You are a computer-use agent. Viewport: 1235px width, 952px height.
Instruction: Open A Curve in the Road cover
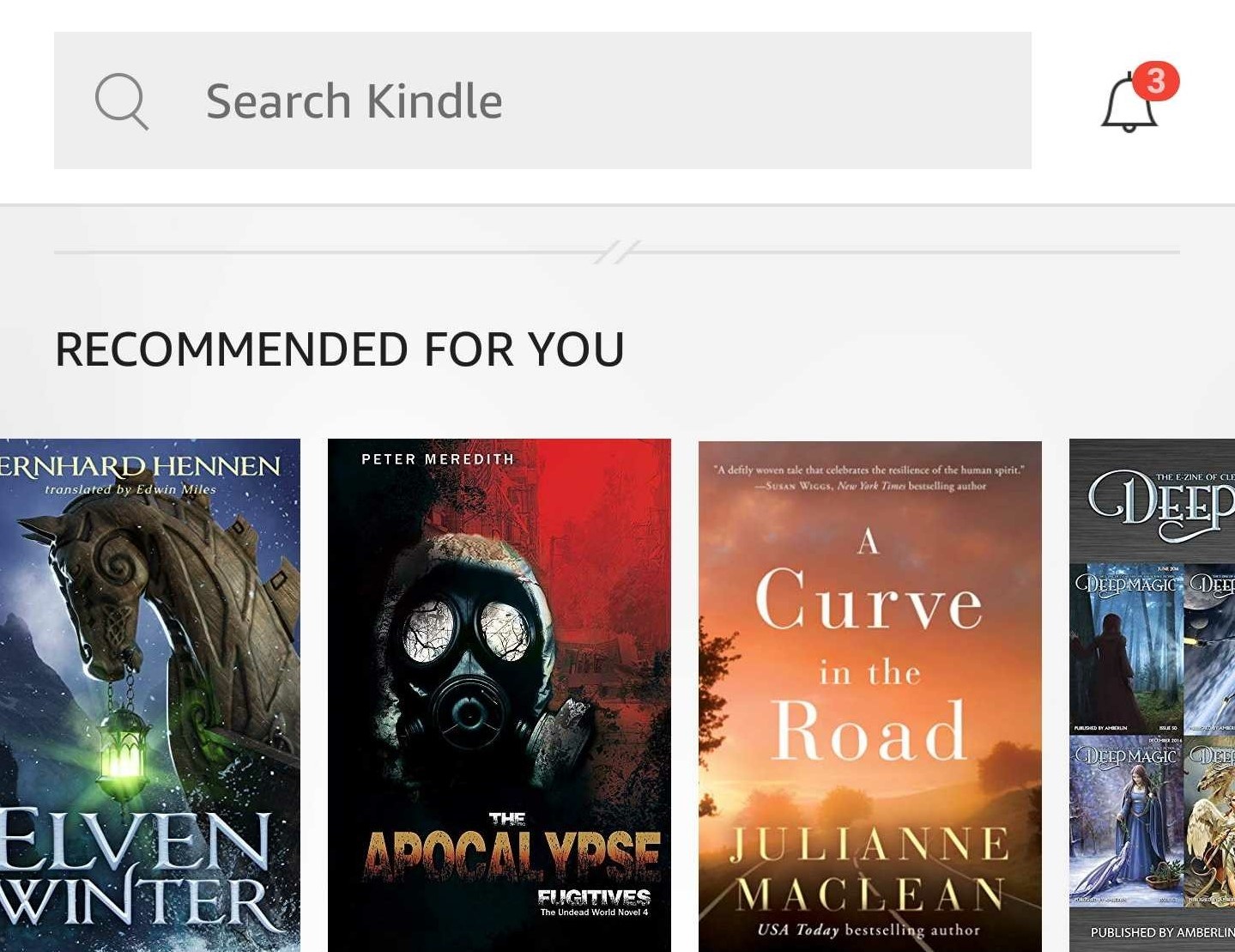pos(870,696)
